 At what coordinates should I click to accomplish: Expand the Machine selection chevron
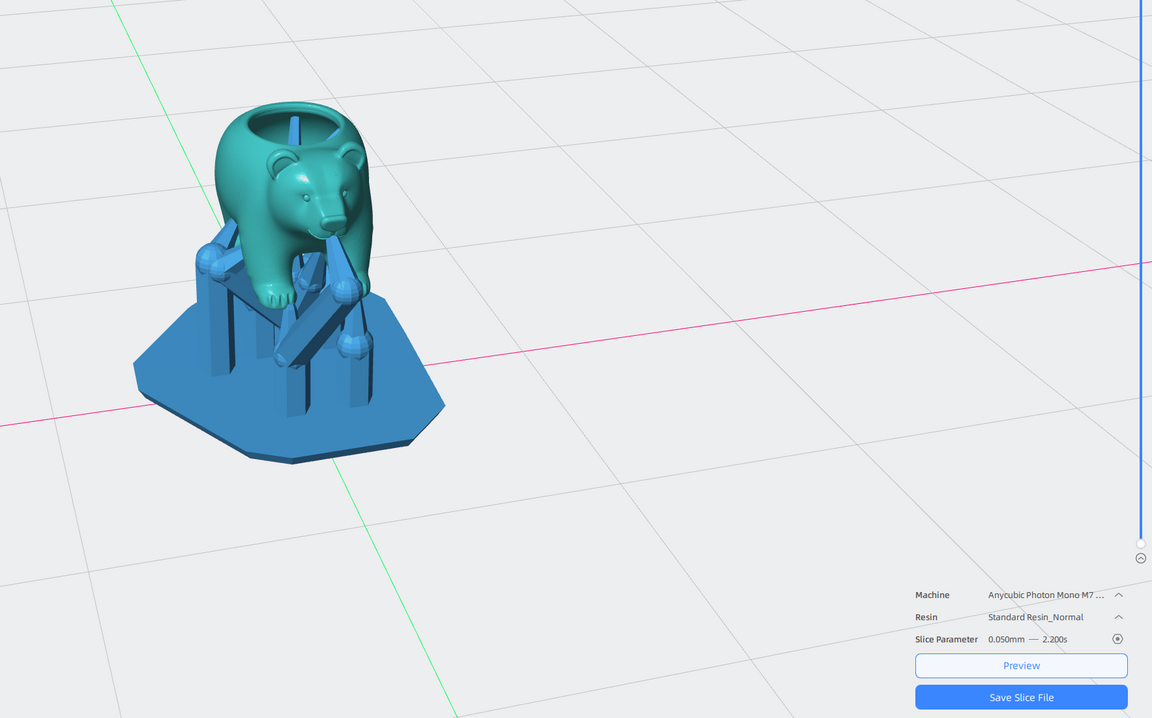pyautogui.click(x=1119, y=595)
